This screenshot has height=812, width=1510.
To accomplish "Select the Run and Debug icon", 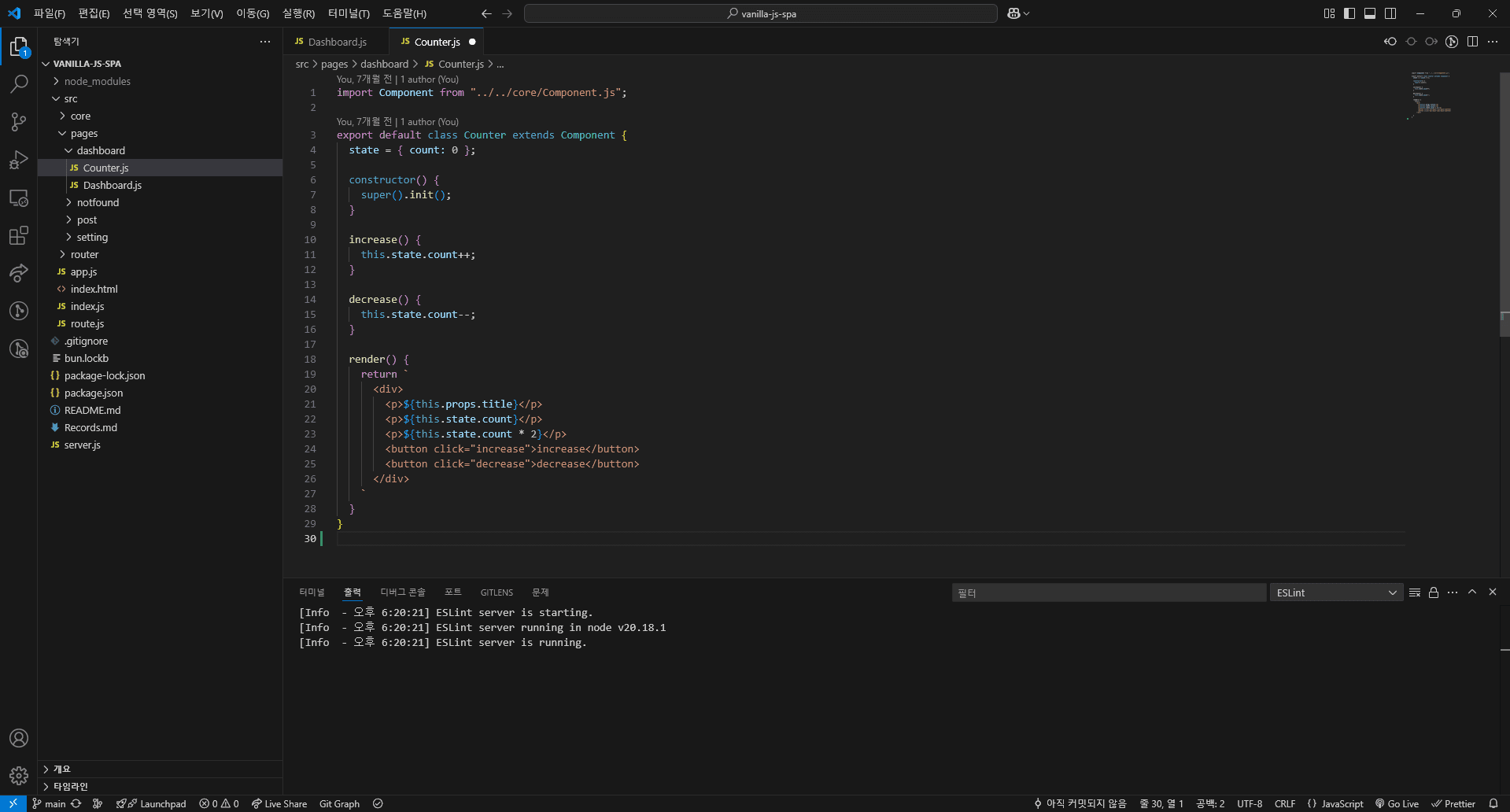I will [18, 160].
